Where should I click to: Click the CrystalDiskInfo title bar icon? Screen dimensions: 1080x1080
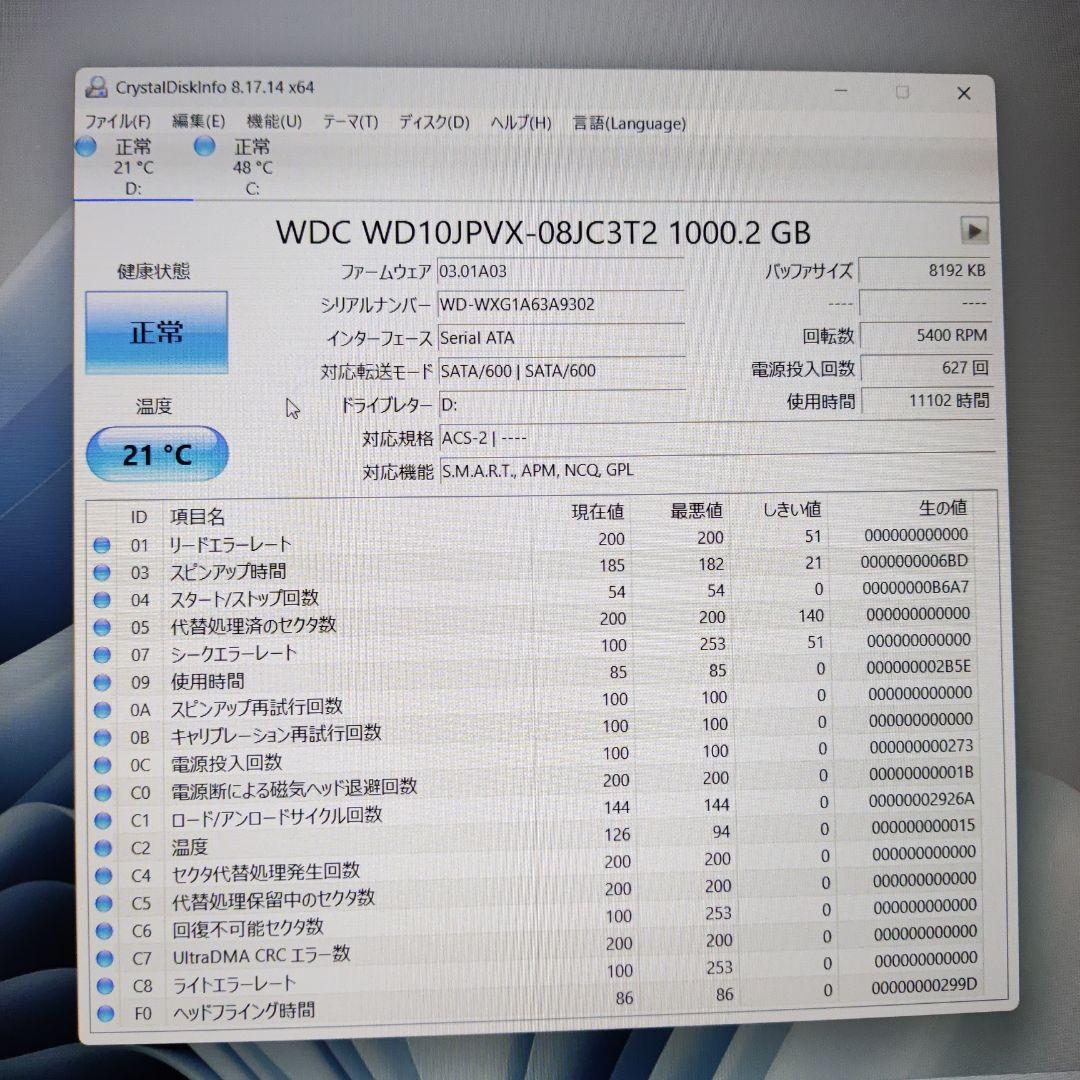click(x=96, y=87)
